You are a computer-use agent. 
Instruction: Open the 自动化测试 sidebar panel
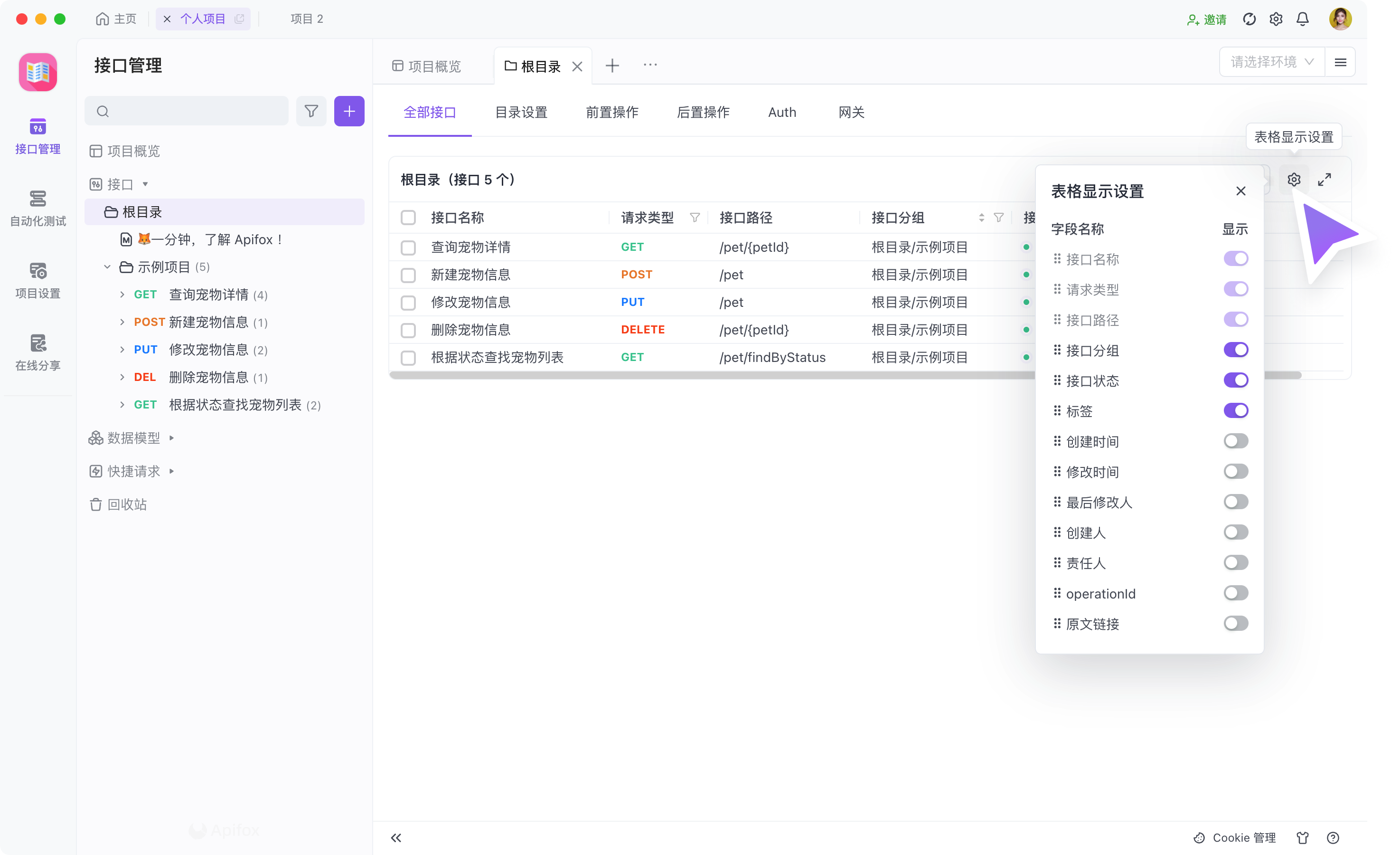point(38,208)
